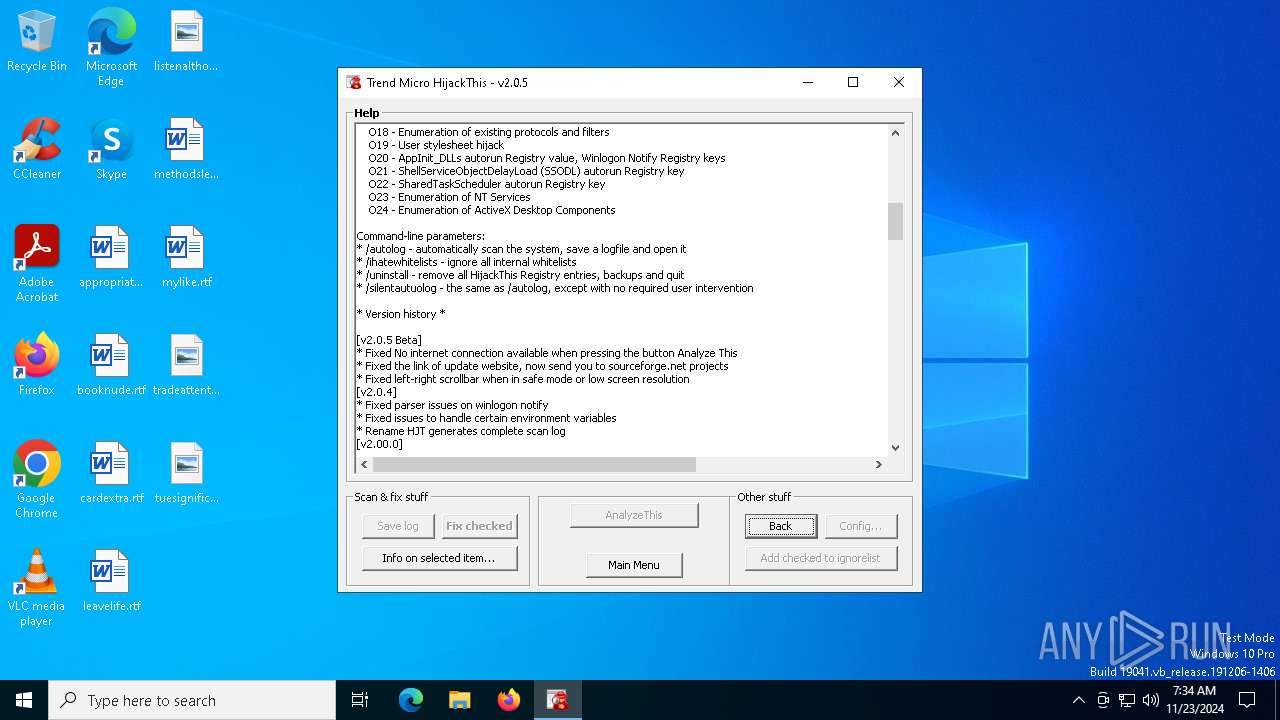Click the '/autolog' command-line parameter line

(x=522, y=249)
